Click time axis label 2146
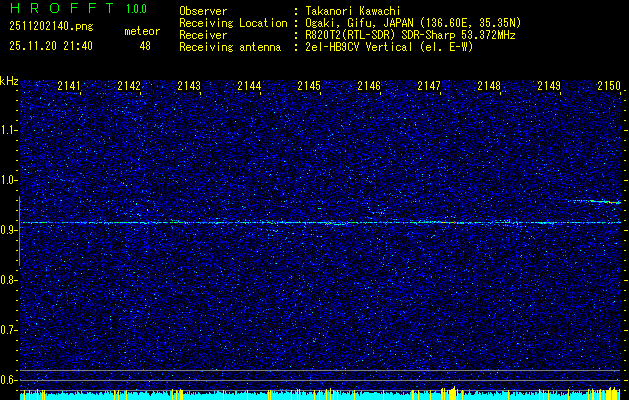Viewport: 629px width, 400px height. [369, 86]
